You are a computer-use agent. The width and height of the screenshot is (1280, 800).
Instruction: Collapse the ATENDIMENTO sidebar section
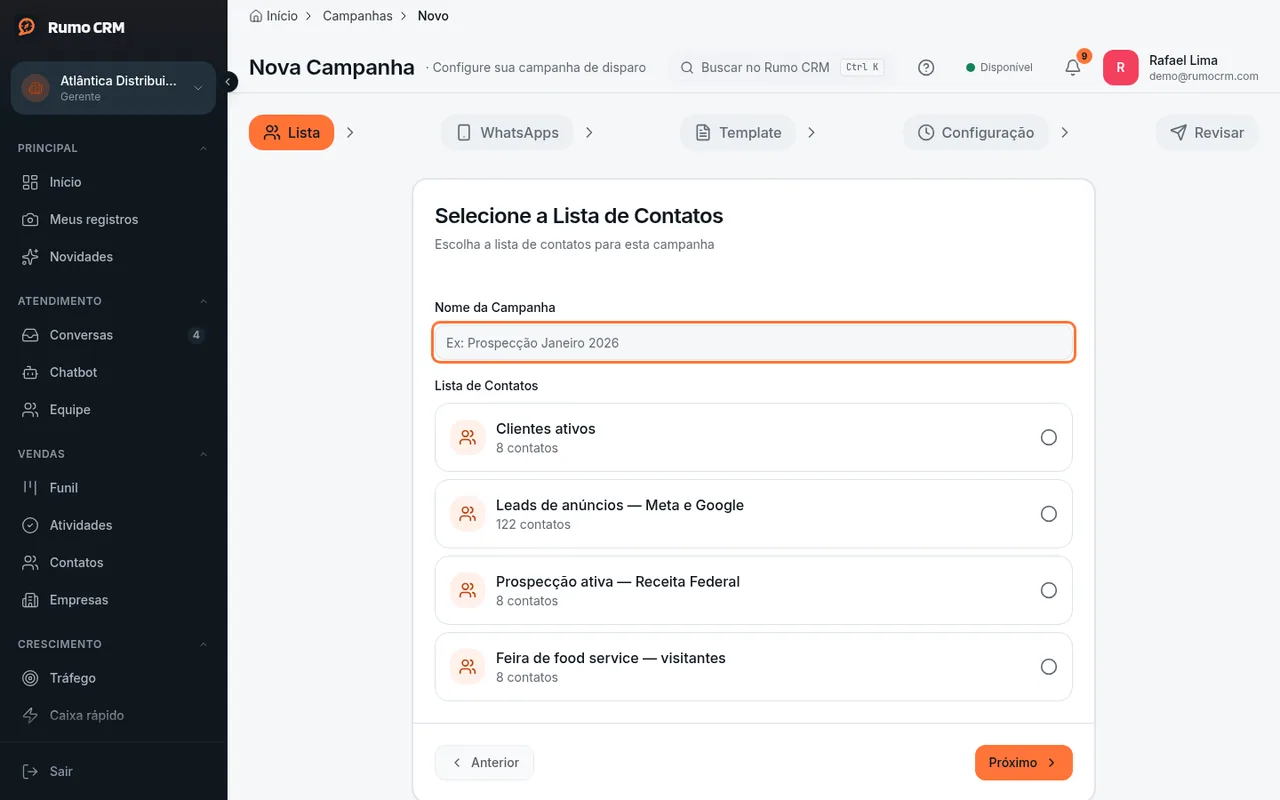click(x=204, y=301)
